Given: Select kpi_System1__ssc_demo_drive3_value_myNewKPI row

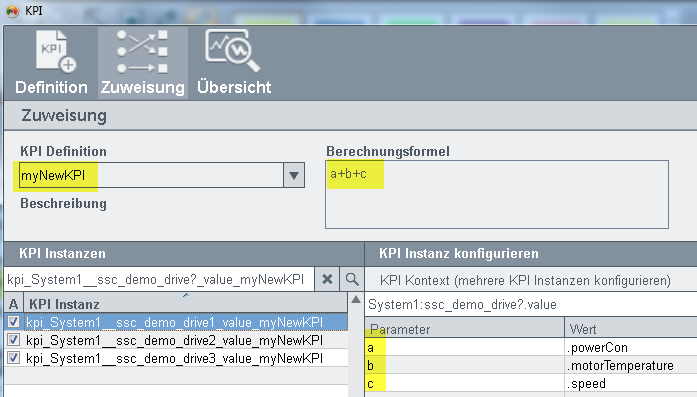Looking at the screenshot, I should click(x=175, y=358).
